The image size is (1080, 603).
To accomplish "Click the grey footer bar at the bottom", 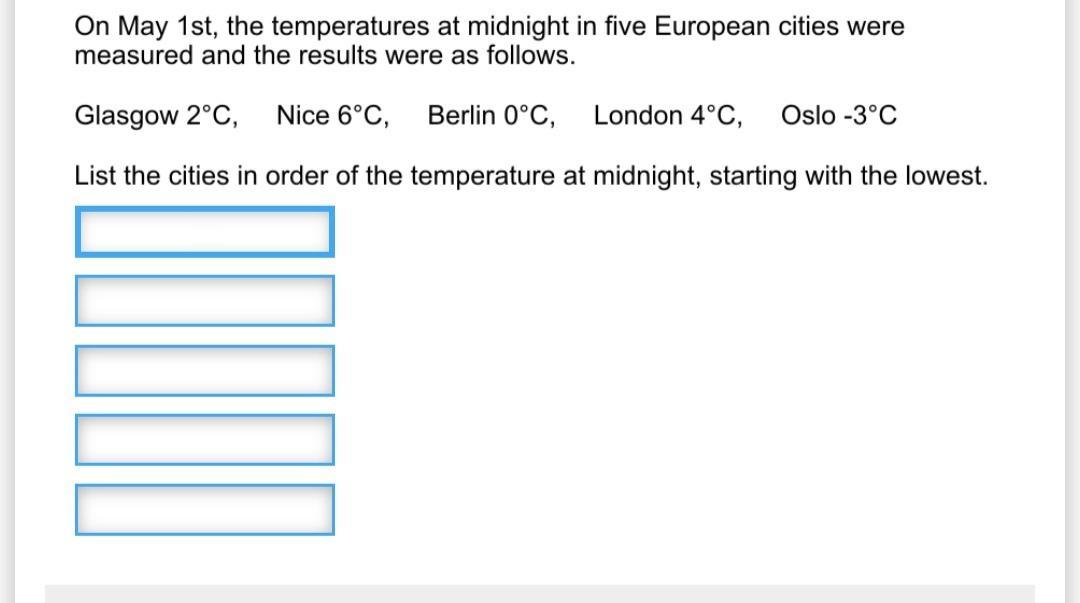I will [540, 594].
